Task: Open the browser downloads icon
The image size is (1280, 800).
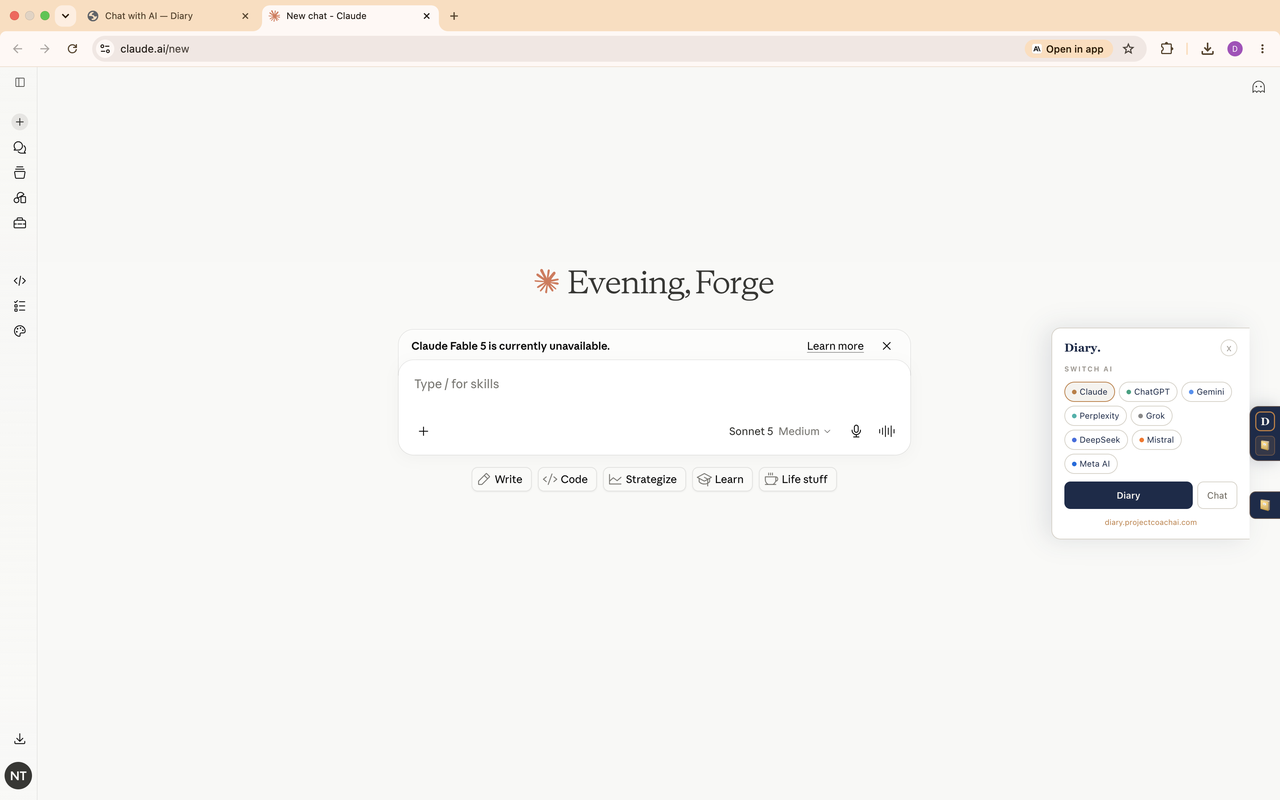Action: pos(1207,48)
